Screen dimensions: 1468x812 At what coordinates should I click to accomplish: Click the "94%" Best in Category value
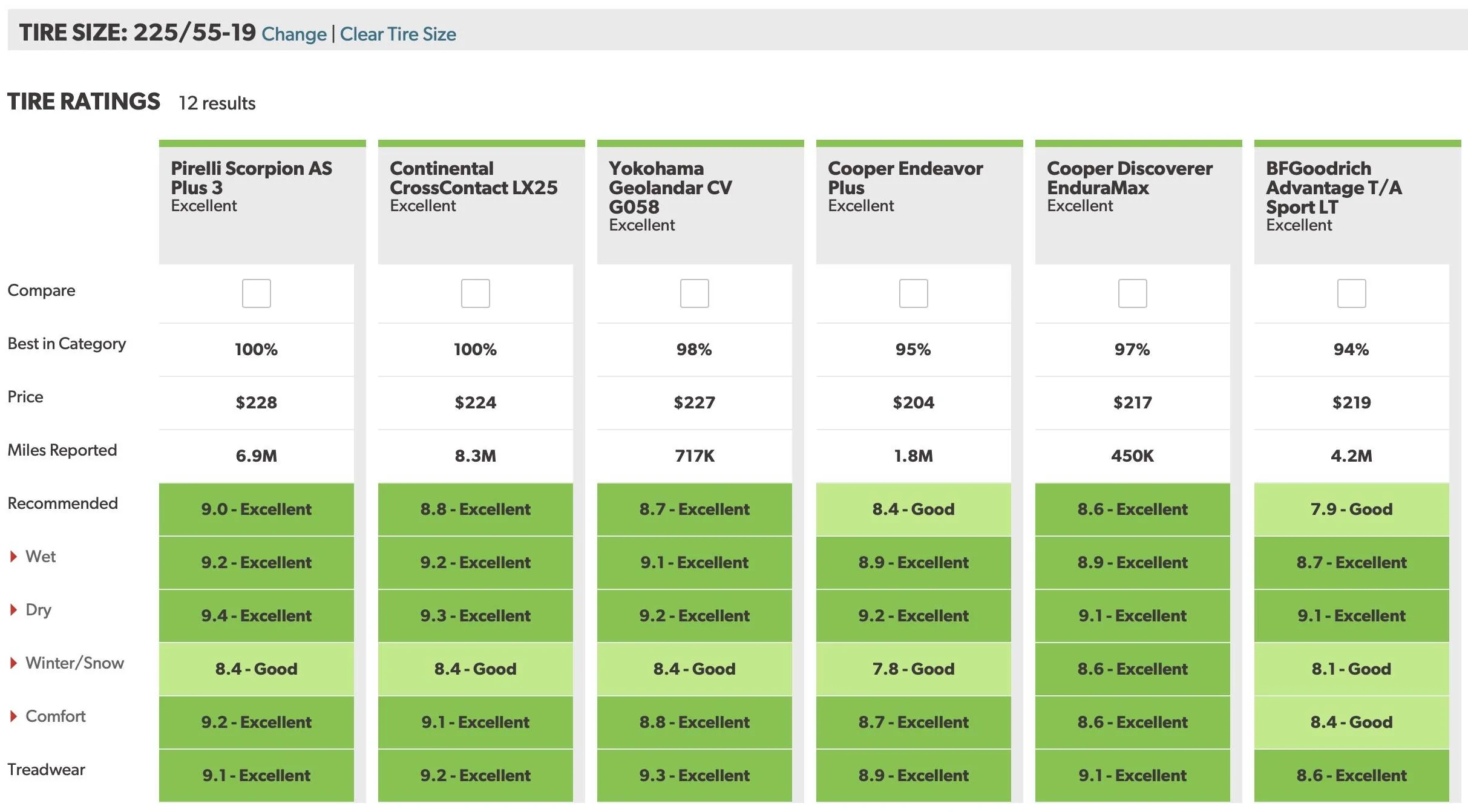coord(1352,349)
